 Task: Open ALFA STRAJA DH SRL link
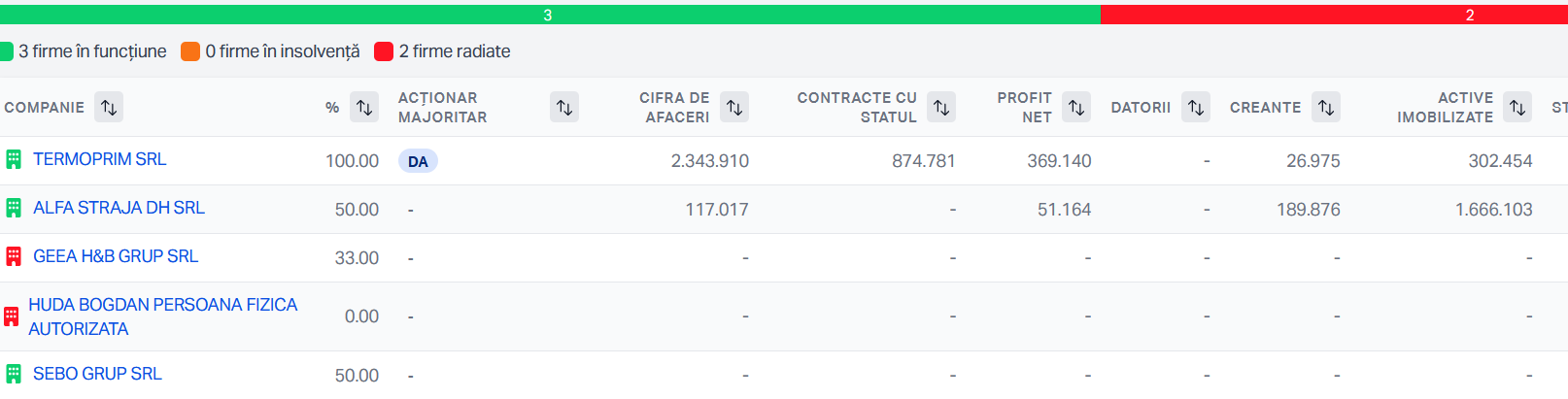(x=119, y=208)
